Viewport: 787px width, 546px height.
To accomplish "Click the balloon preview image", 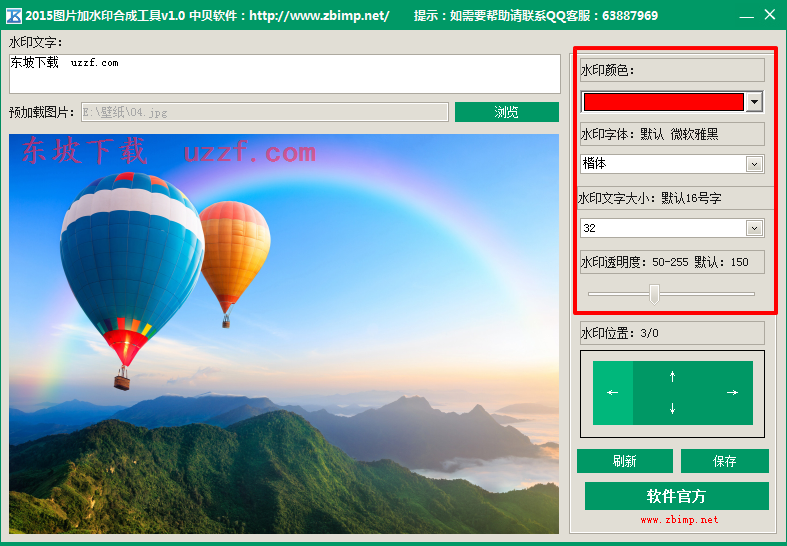I will [284, 334].
